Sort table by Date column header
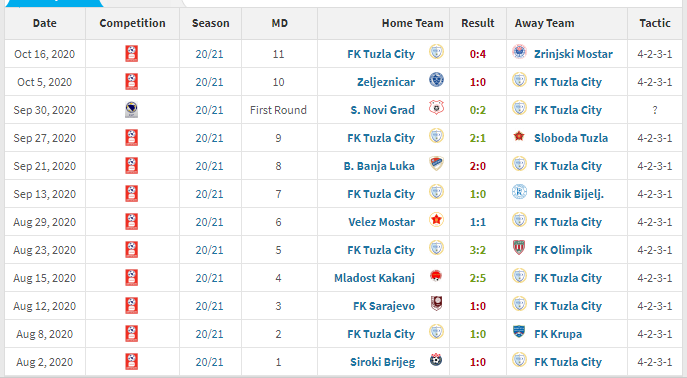687x378 pixels. (x=45, y=23)
